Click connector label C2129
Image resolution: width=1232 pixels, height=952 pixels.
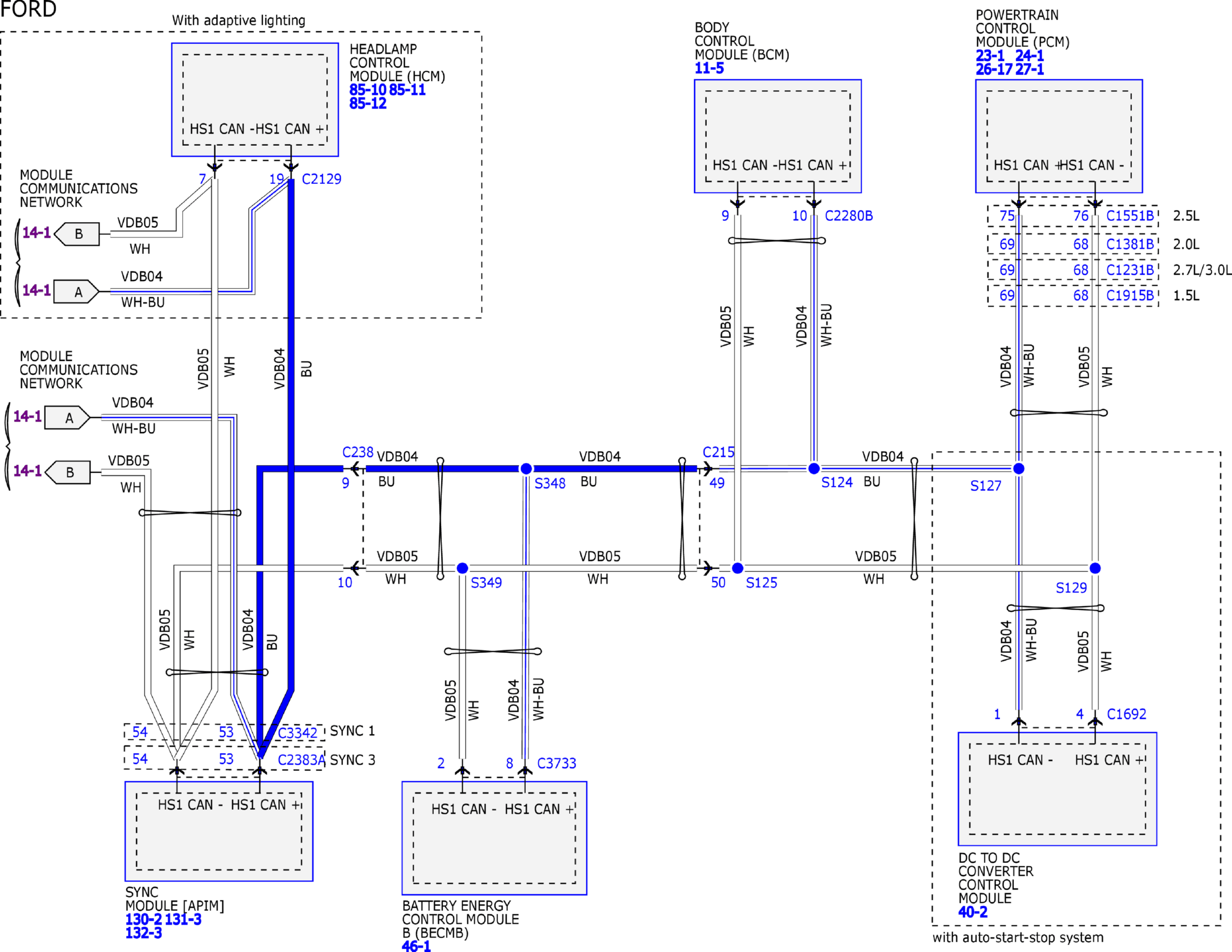(322, 179)
